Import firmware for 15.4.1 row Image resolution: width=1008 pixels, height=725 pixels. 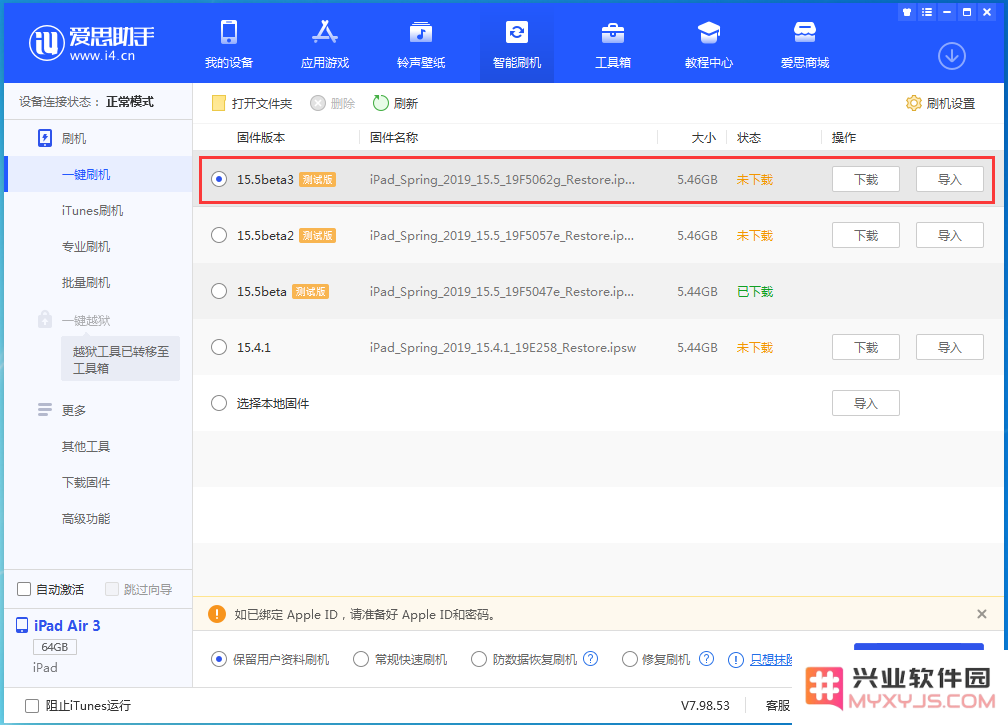[x=950, y=347]
